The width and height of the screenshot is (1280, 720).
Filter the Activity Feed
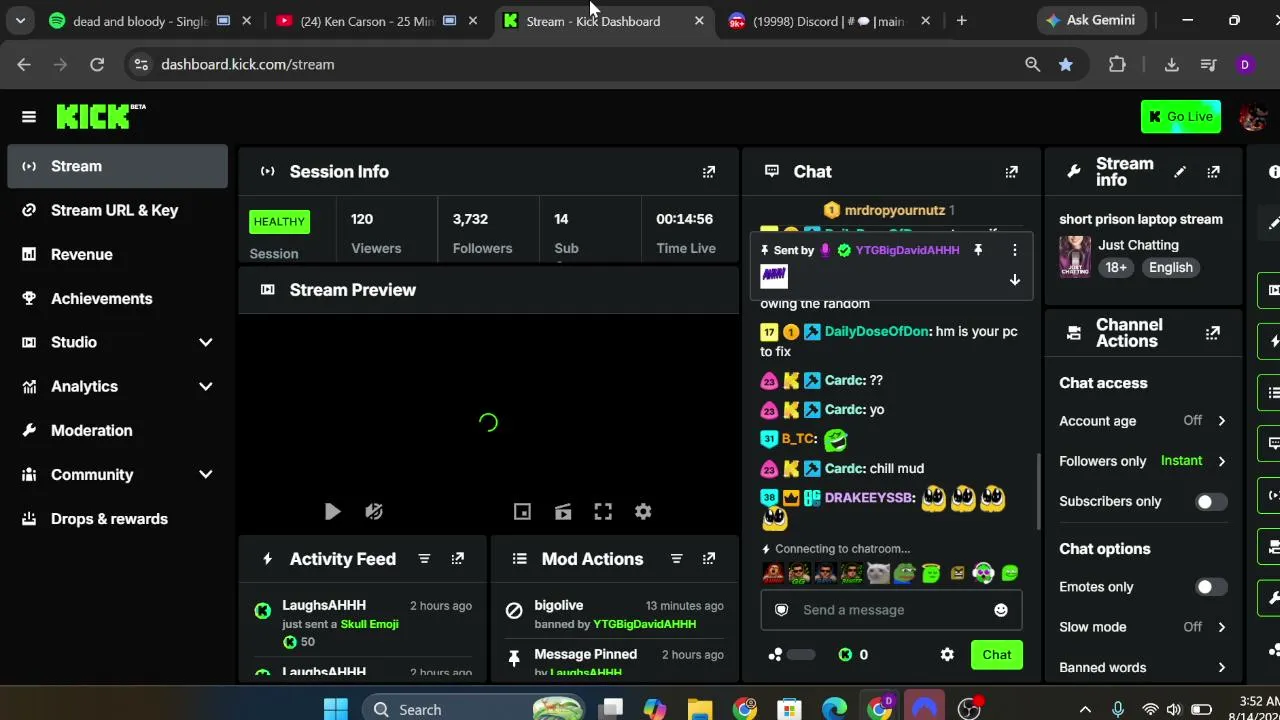[x=424, y=559]
